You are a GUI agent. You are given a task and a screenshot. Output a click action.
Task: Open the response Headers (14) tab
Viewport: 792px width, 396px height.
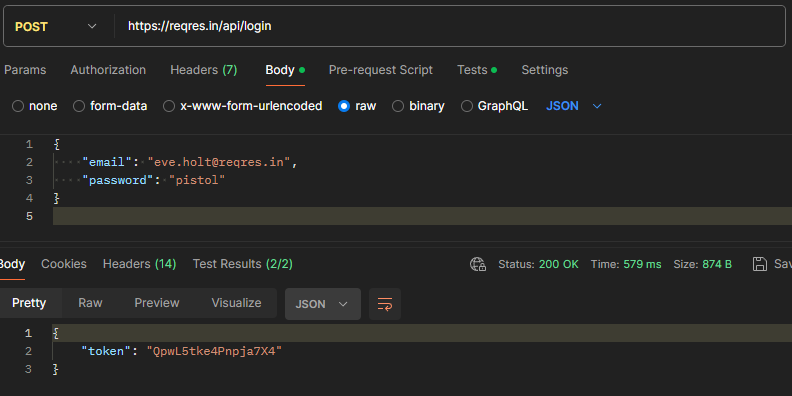pos(139,264)
